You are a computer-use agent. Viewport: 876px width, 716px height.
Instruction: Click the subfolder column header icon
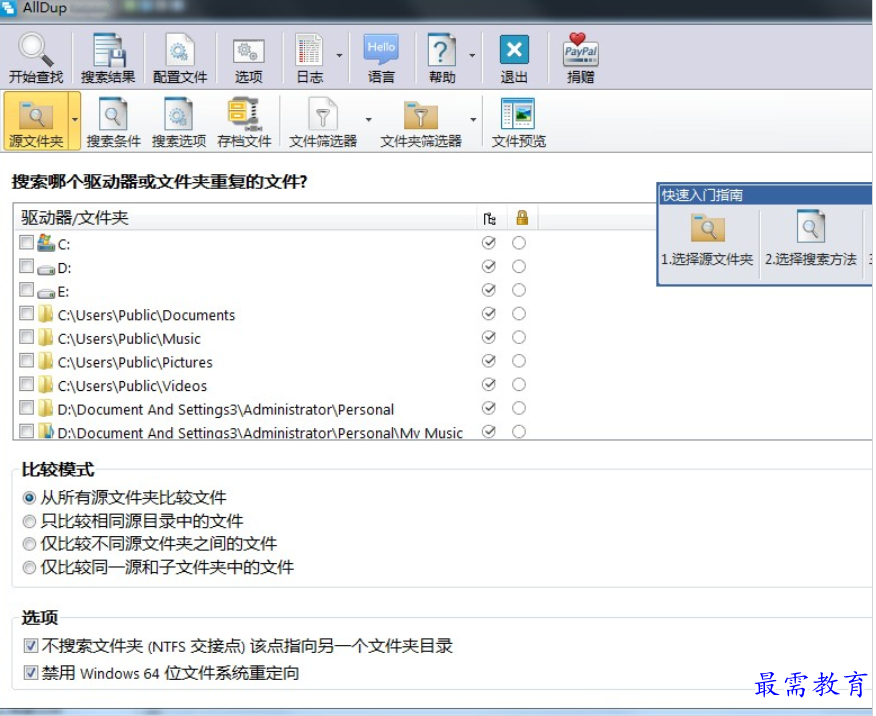[490, 218]
